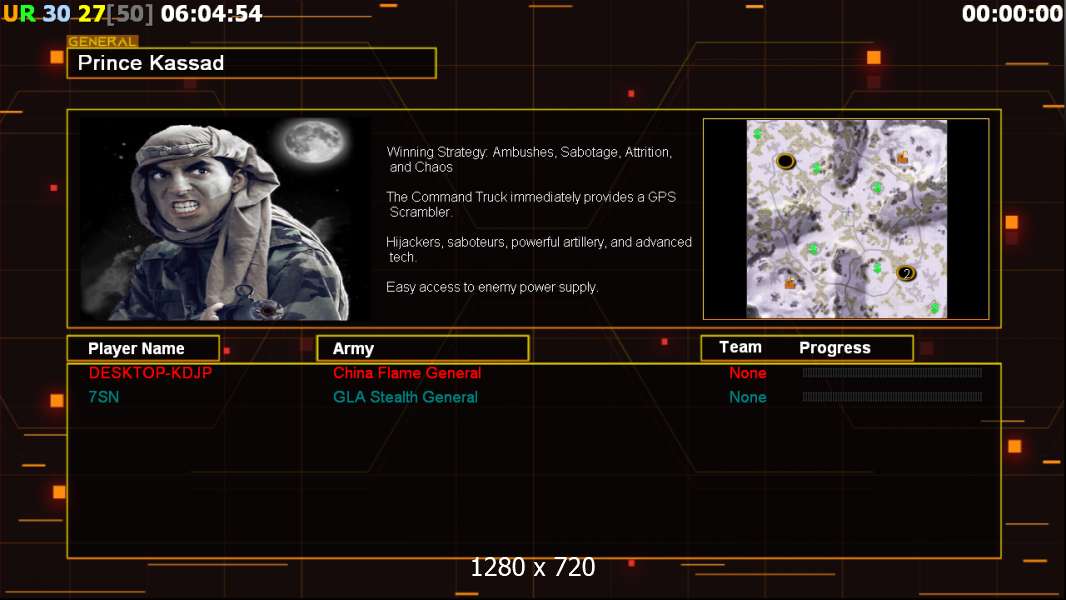Screen dimensions: 1066x600
Task: Click the start position marker labeled 2
Action: pos(906,273)
